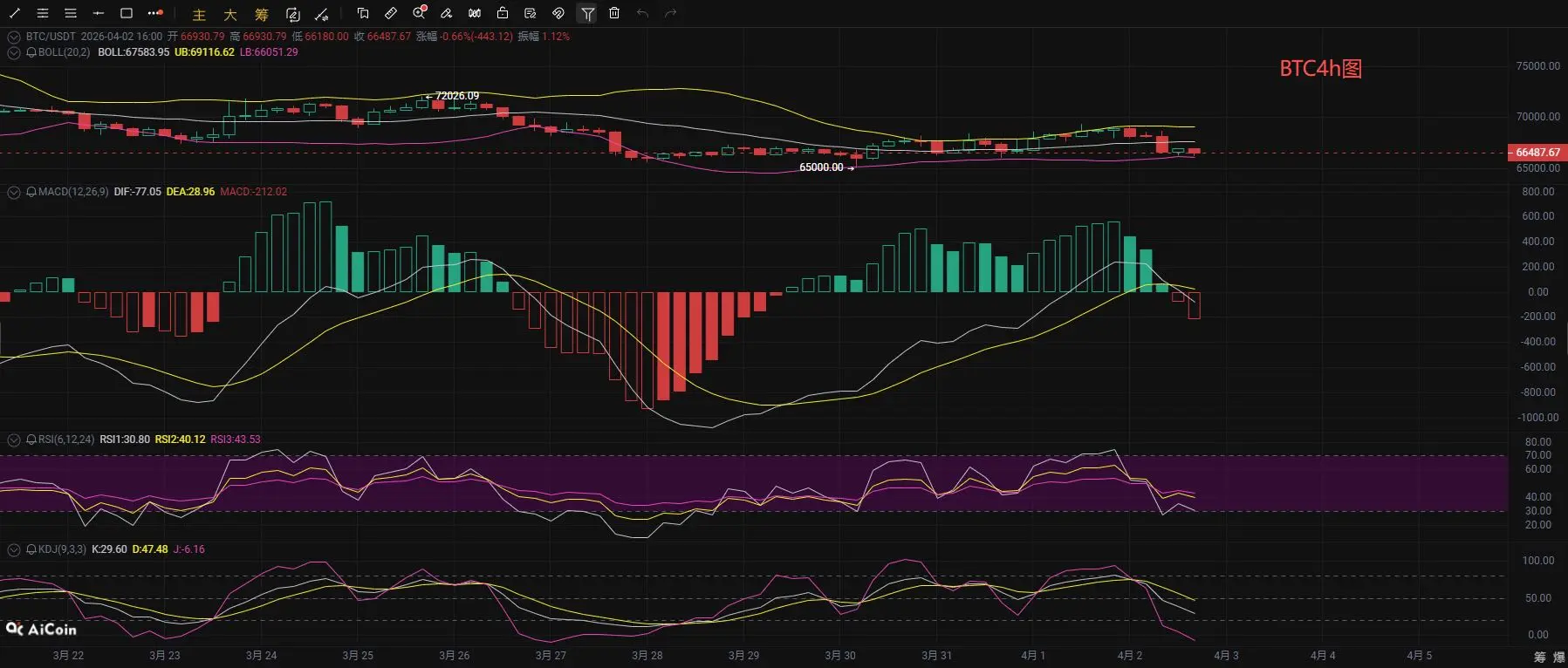Viewport: 1568px width, 668px height.
Task: Click the 3月 24 date label
Action: pyautogui.click(x=261, y=656)
